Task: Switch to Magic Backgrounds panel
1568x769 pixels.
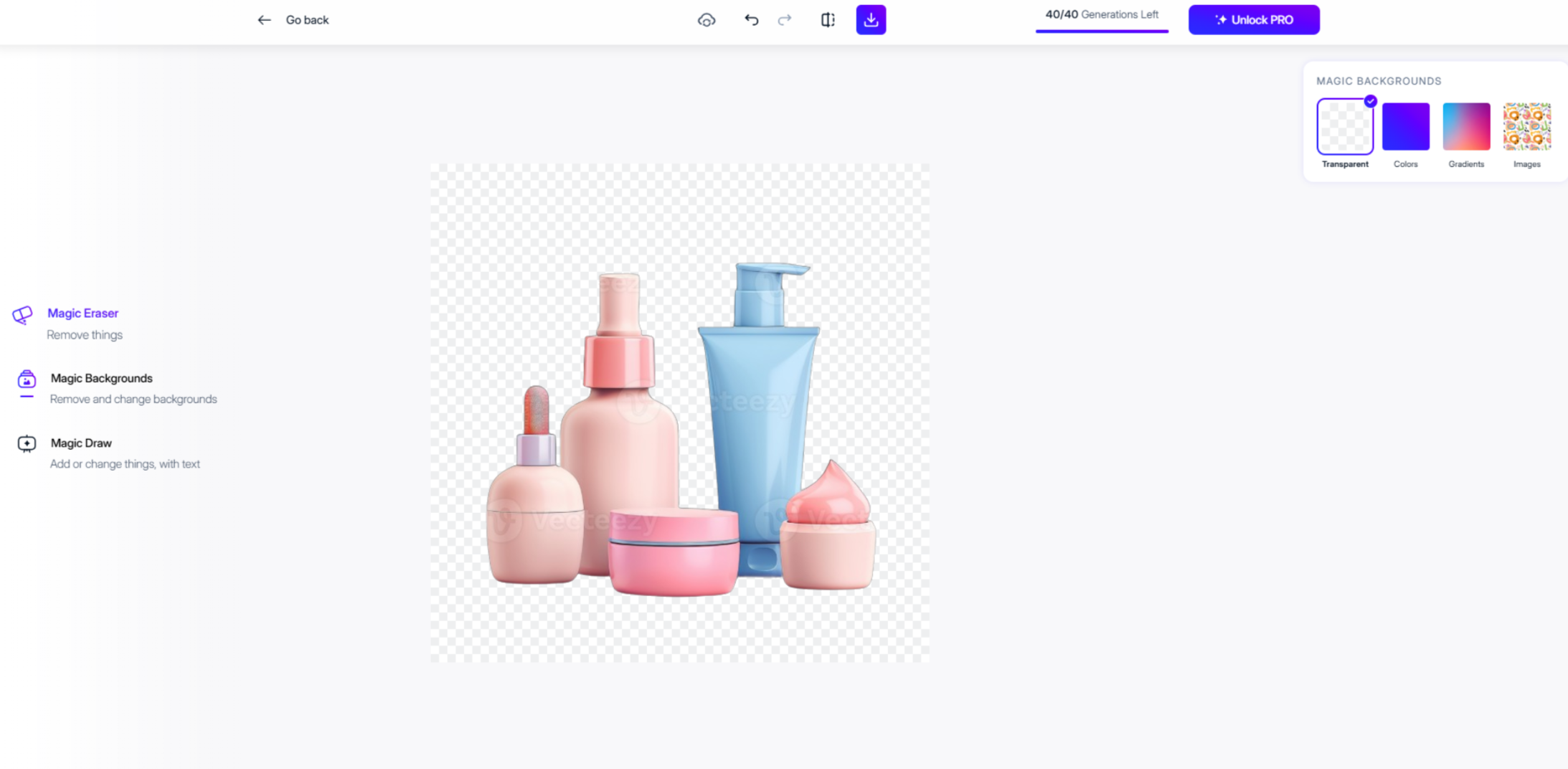Action: (x=100, y=378)
